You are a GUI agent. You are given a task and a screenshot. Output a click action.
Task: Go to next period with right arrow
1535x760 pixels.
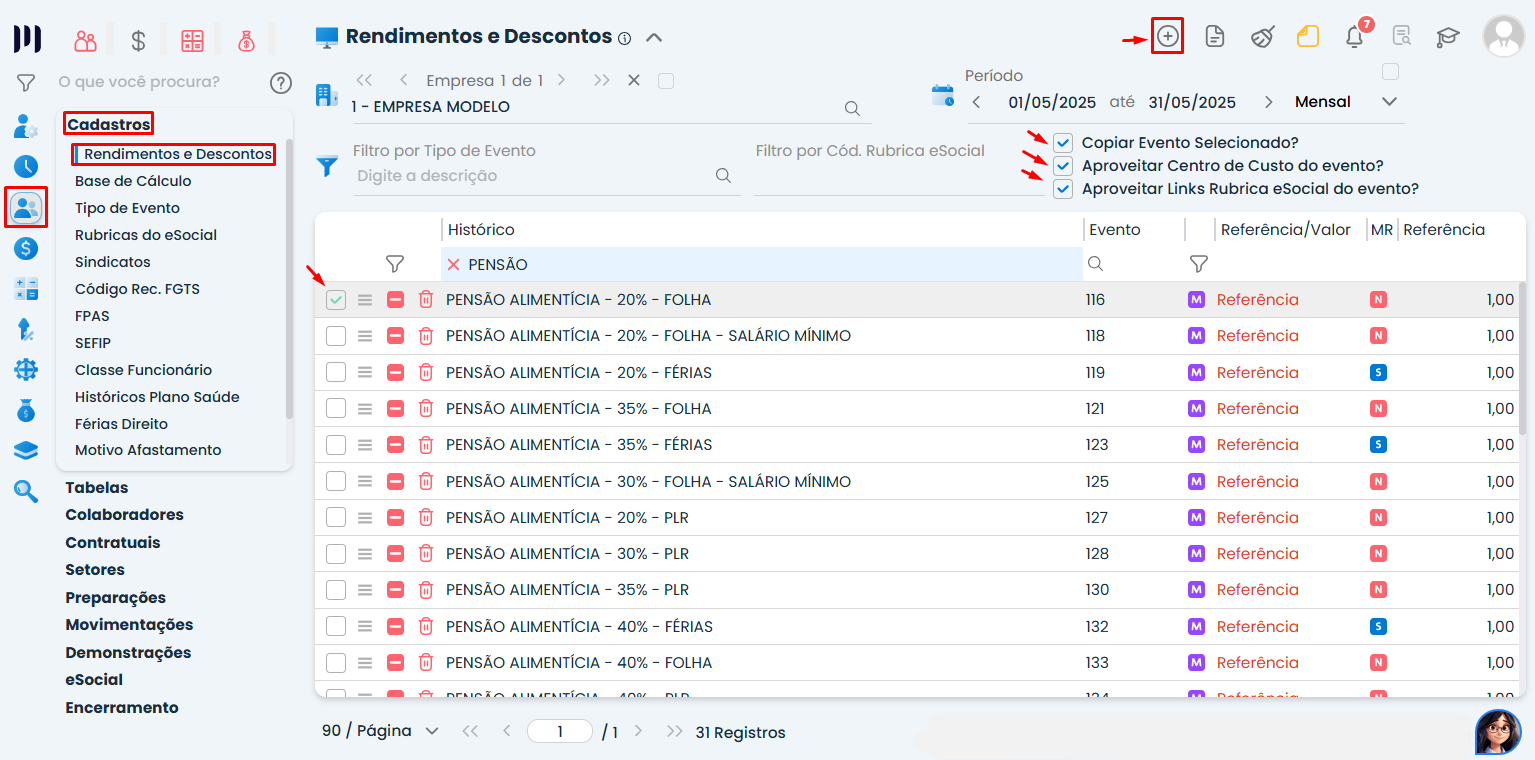(x=1269, y=102)
